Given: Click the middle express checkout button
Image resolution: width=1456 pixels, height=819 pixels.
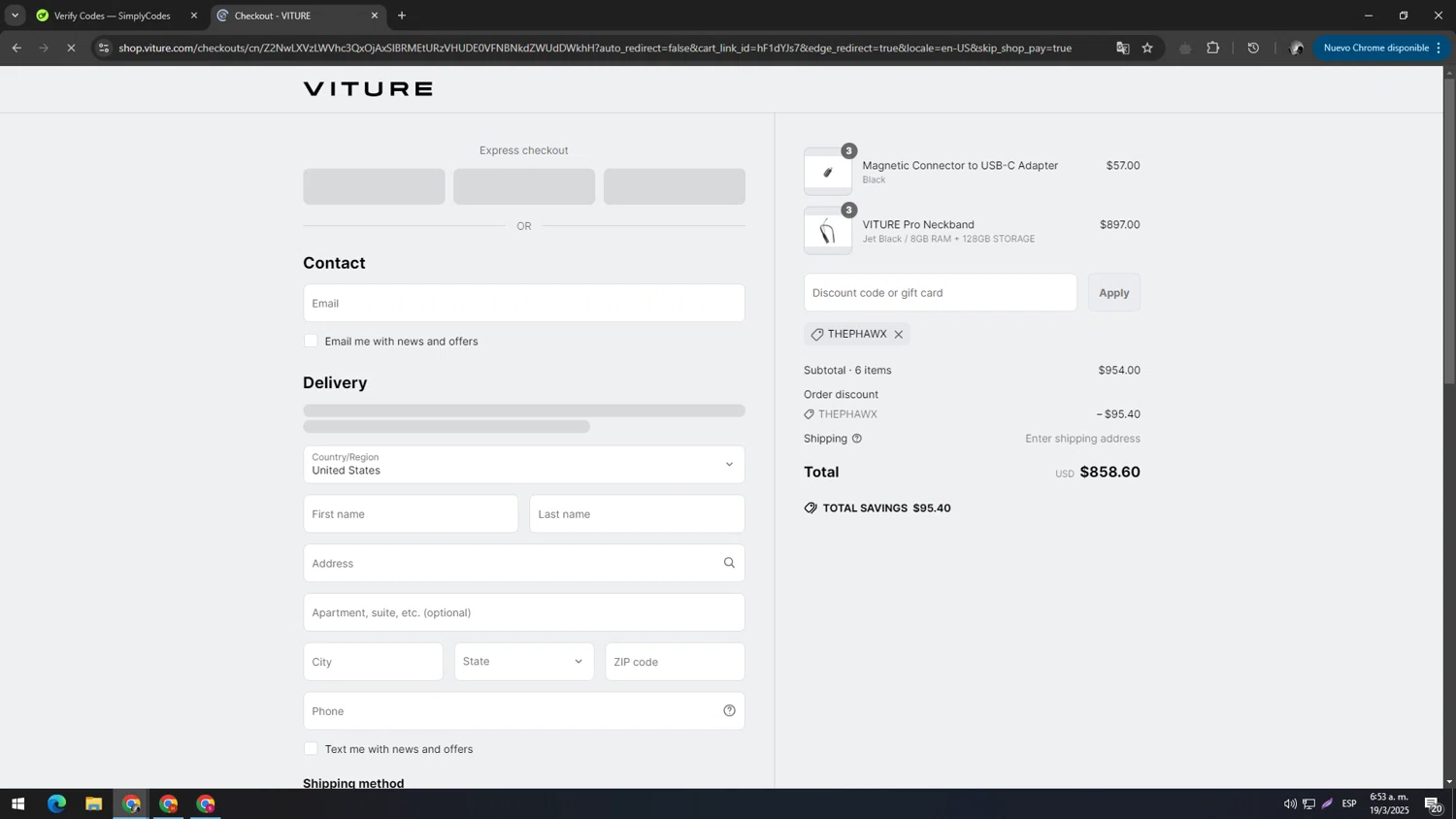Looking at the screenshot, I should click(524, 186).
